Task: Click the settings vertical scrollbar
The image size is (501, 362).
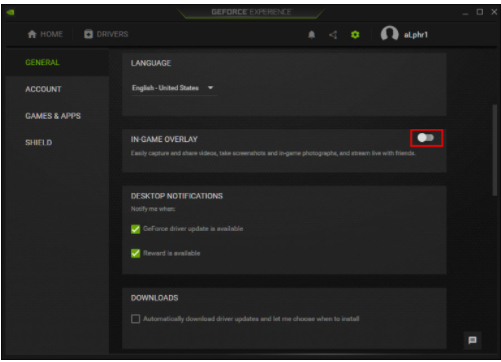Action: (495, 150)
